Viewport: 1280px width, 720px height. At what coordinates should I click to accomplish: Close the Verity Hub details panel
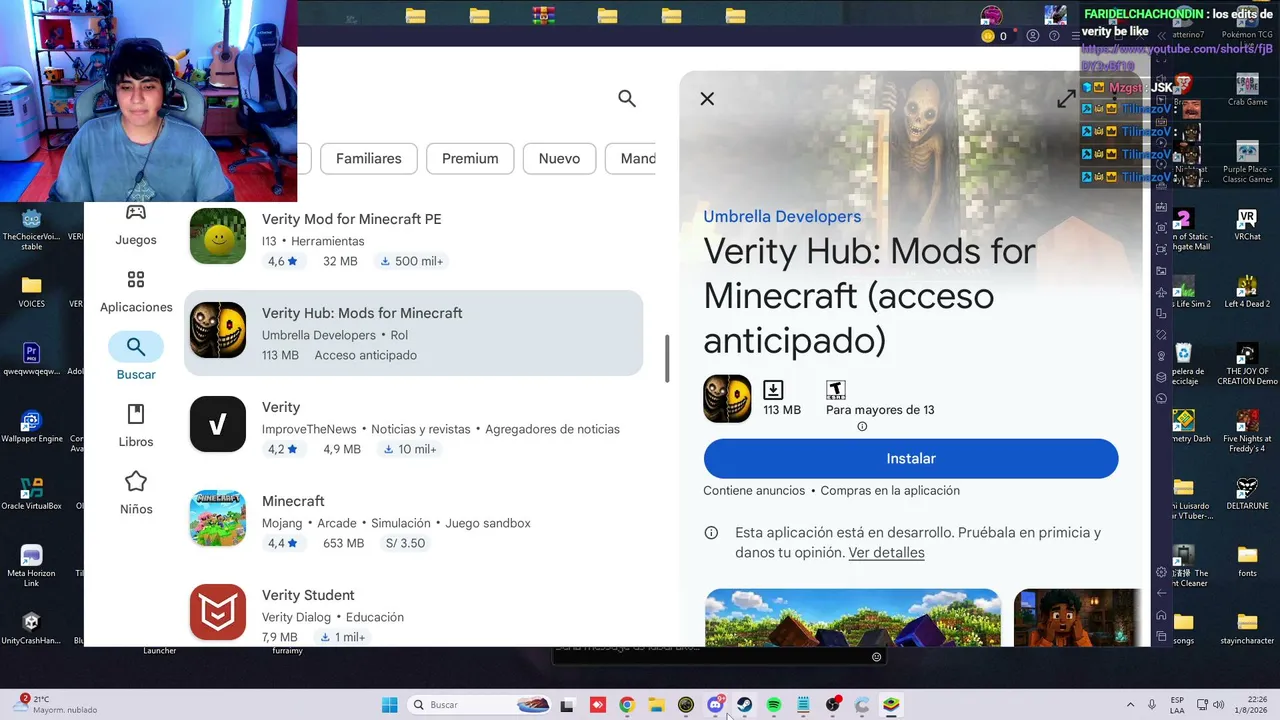coord(707,99)
